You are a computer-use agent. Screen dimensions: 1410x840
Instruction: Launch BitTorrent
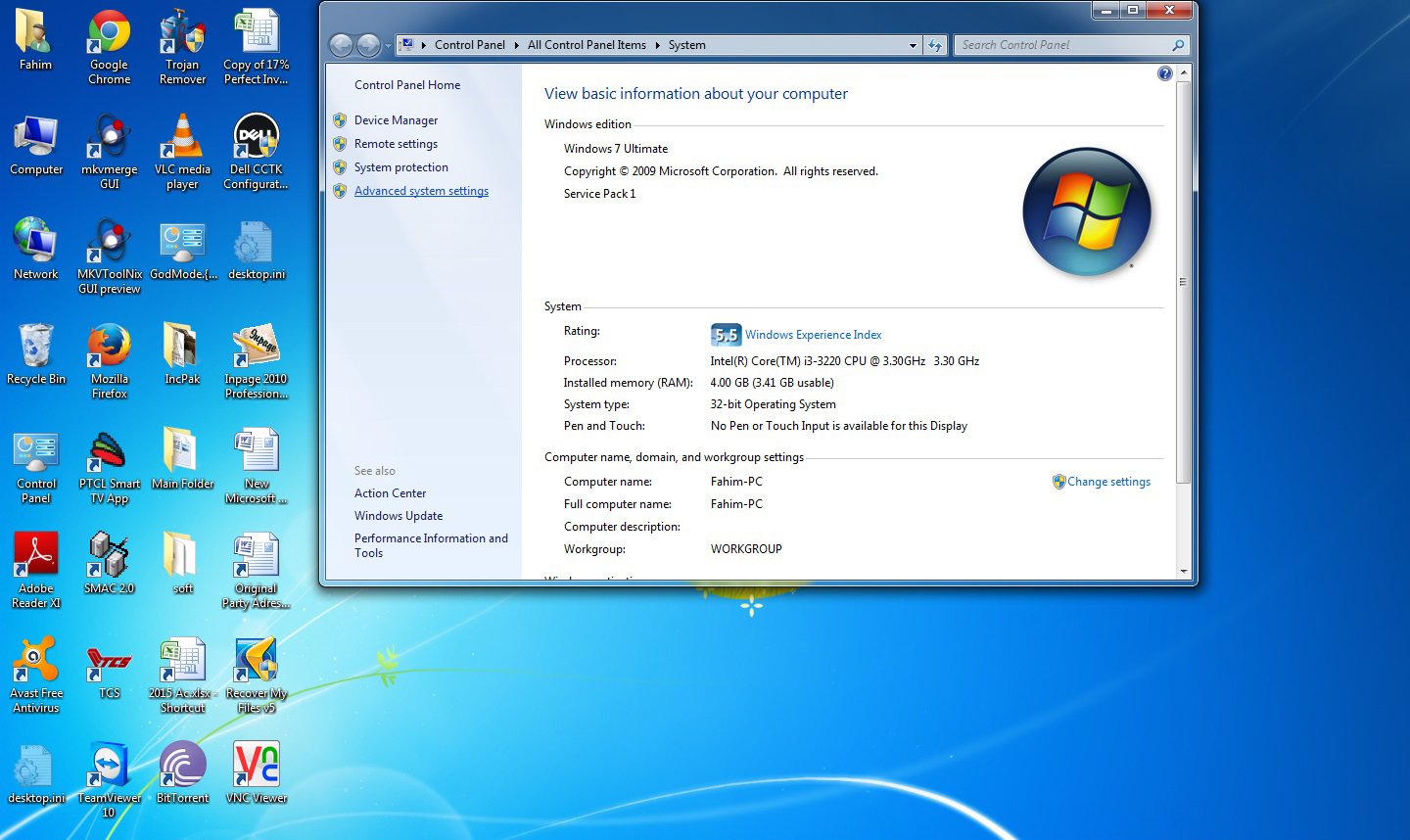point(182,764)
